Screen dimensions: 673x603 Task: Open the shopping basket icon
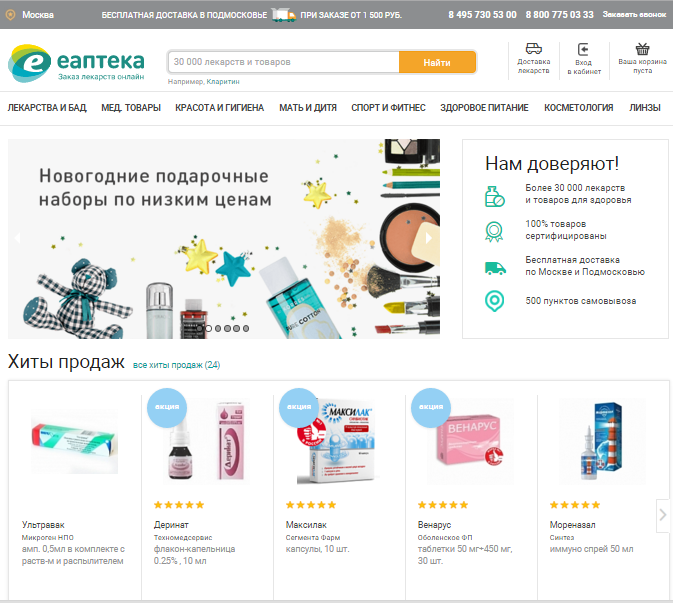(642, 48)
